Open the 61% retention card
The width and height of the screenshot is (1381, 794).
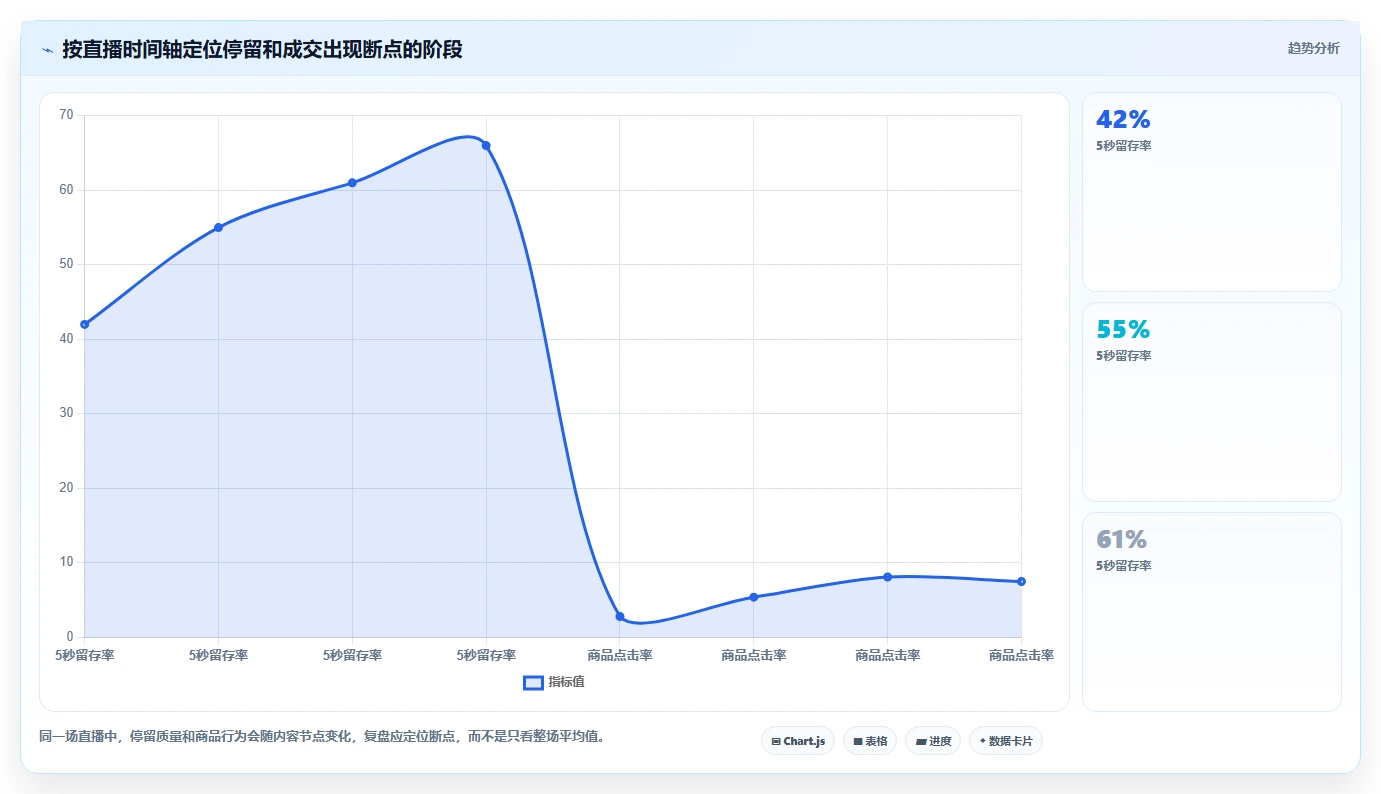1211,612
